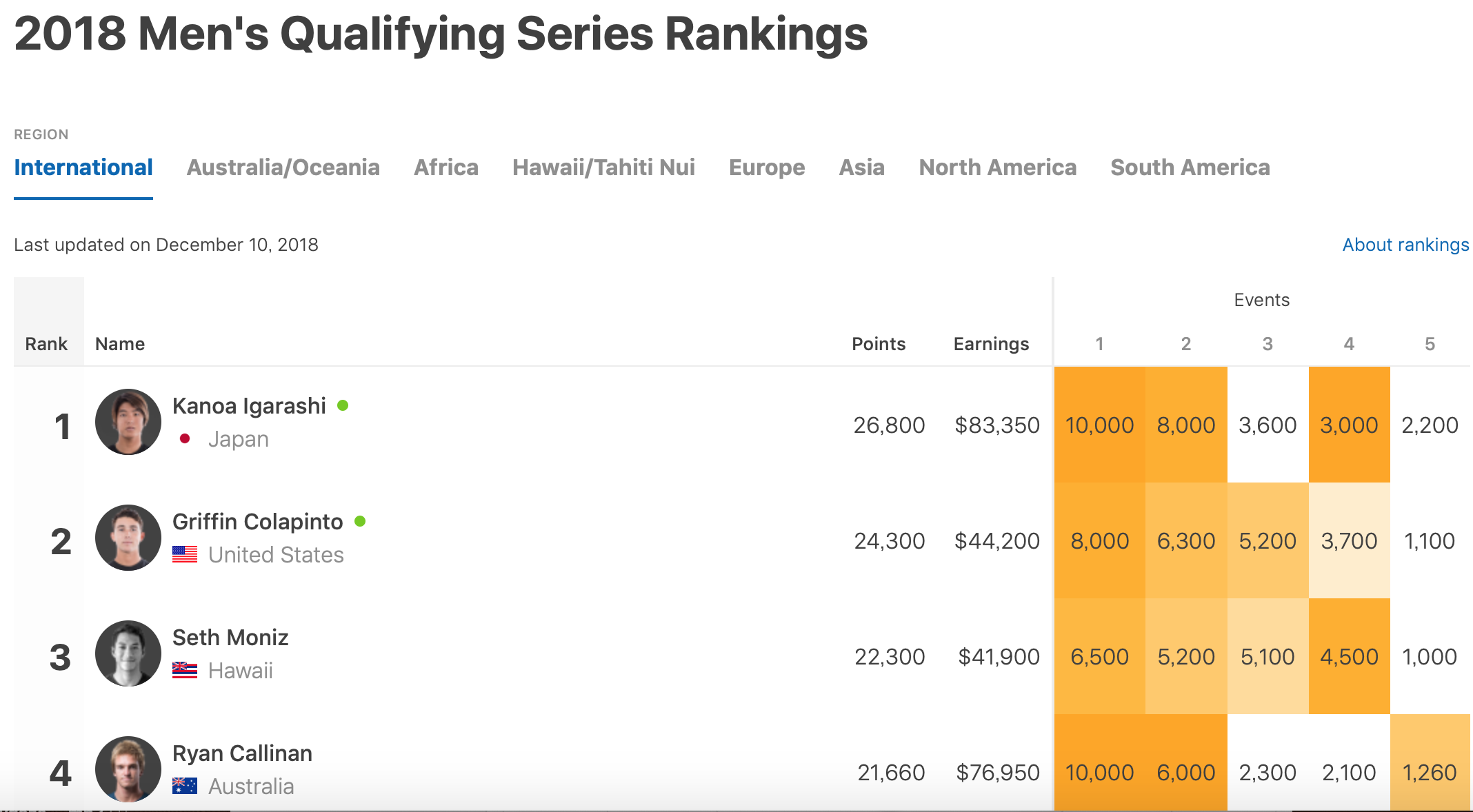Click Seth Moniz's profile photo
This screenshot has height=812, width=1473.
128,653
